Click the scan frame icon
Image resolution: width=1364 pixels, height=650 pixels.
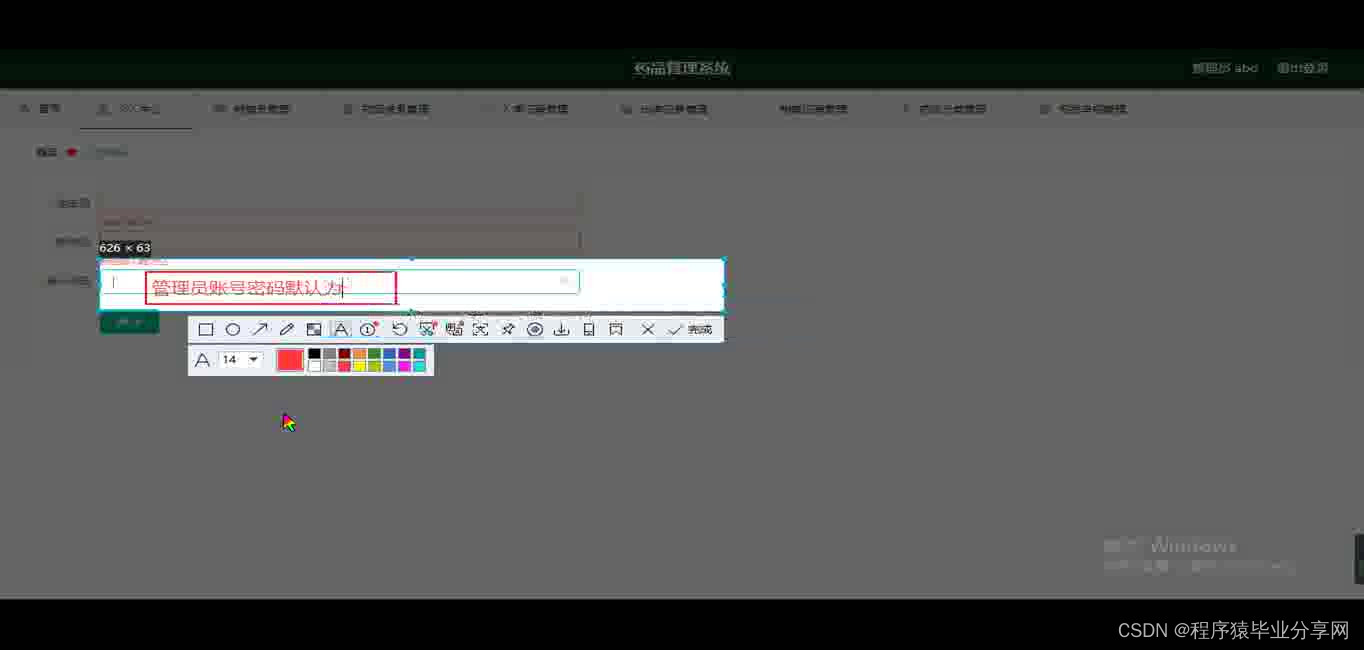(x=481, y=330)
